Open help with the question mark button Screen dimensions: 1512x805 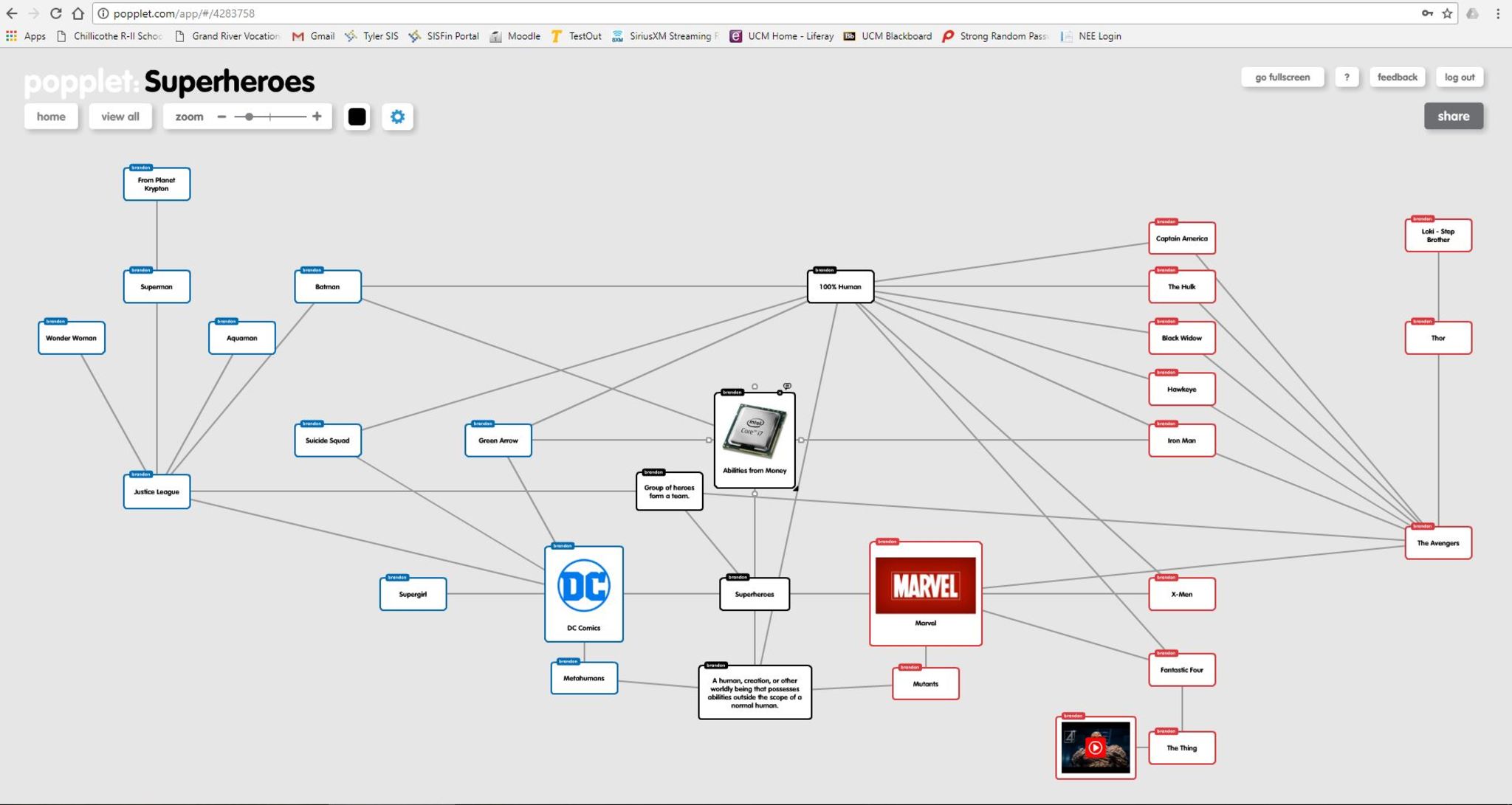1347,77
